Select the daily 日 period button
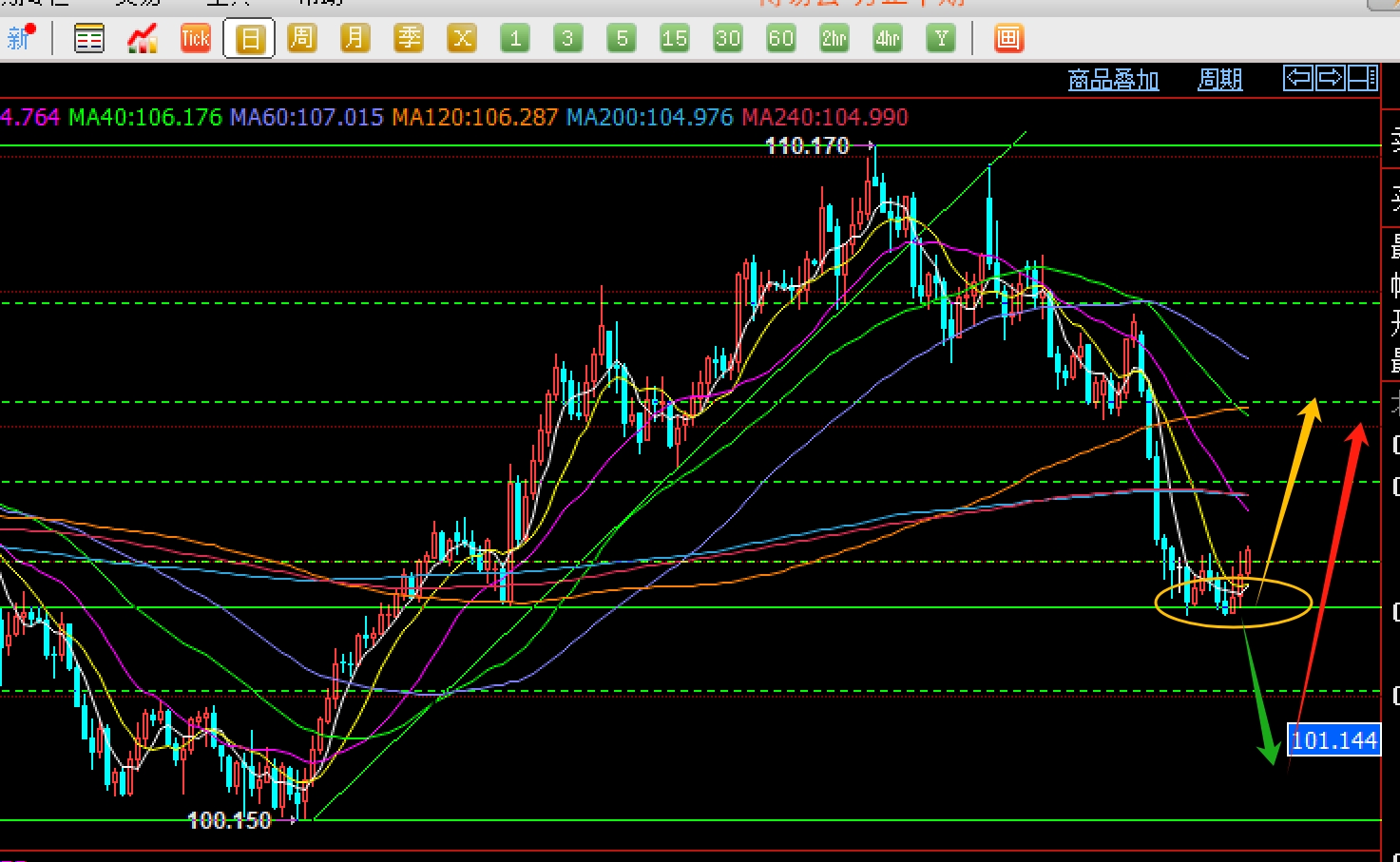1400x862 pixels. click(249, 39)
